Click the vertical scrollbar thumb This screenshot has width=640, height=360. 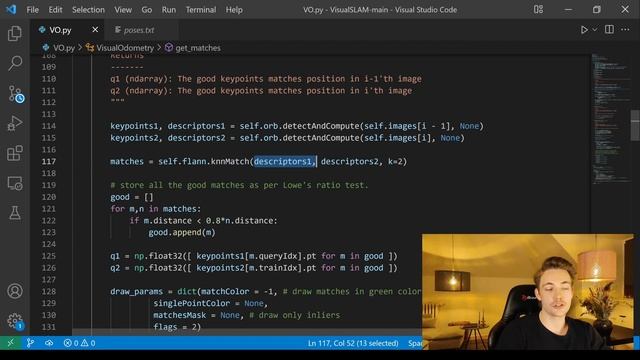pyautogui.click(x=635, y=125)
